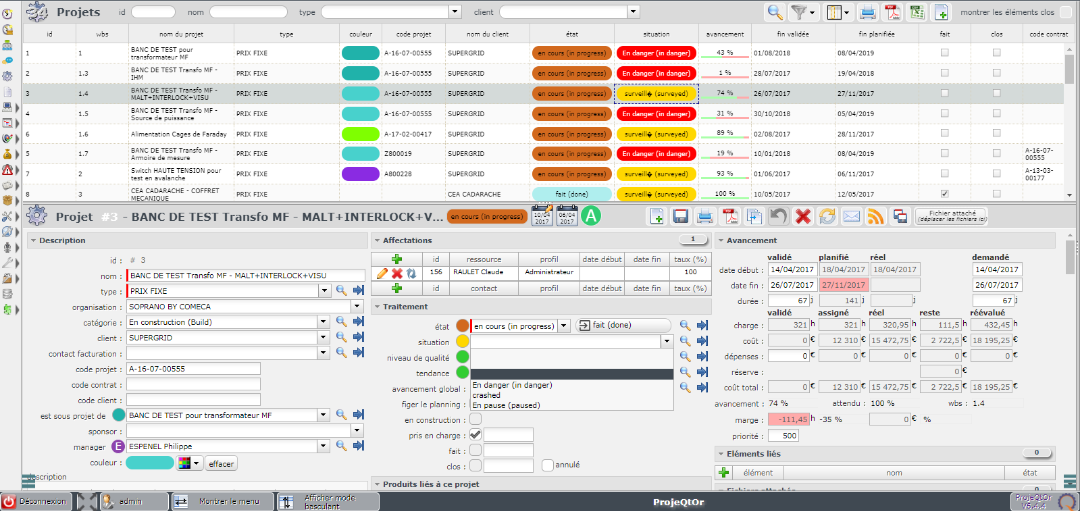Tick the 'en construction' checkbox
1080x511 pixels.
(x=475, y=419)
